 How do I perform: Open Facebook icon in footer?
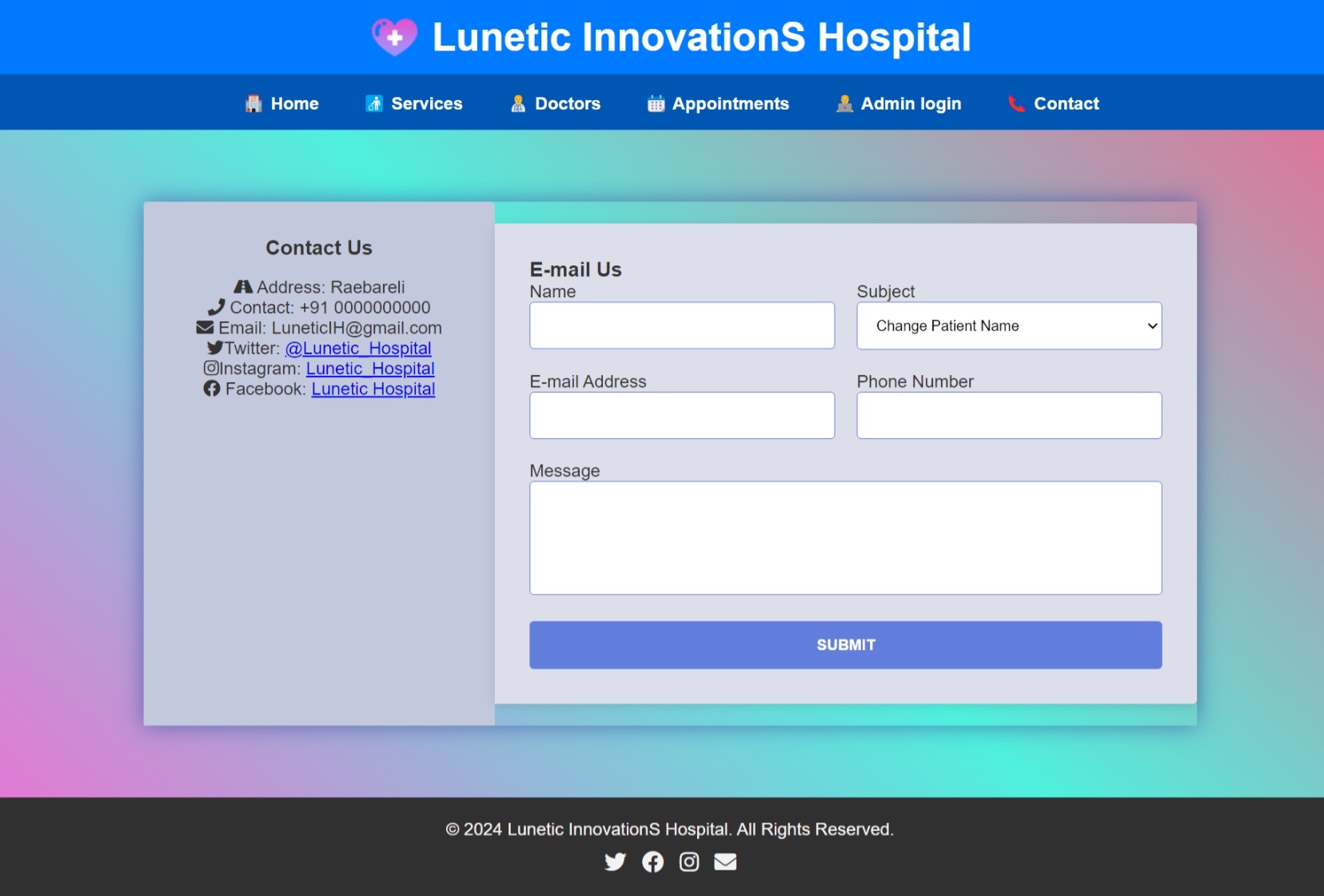[652, 862]
